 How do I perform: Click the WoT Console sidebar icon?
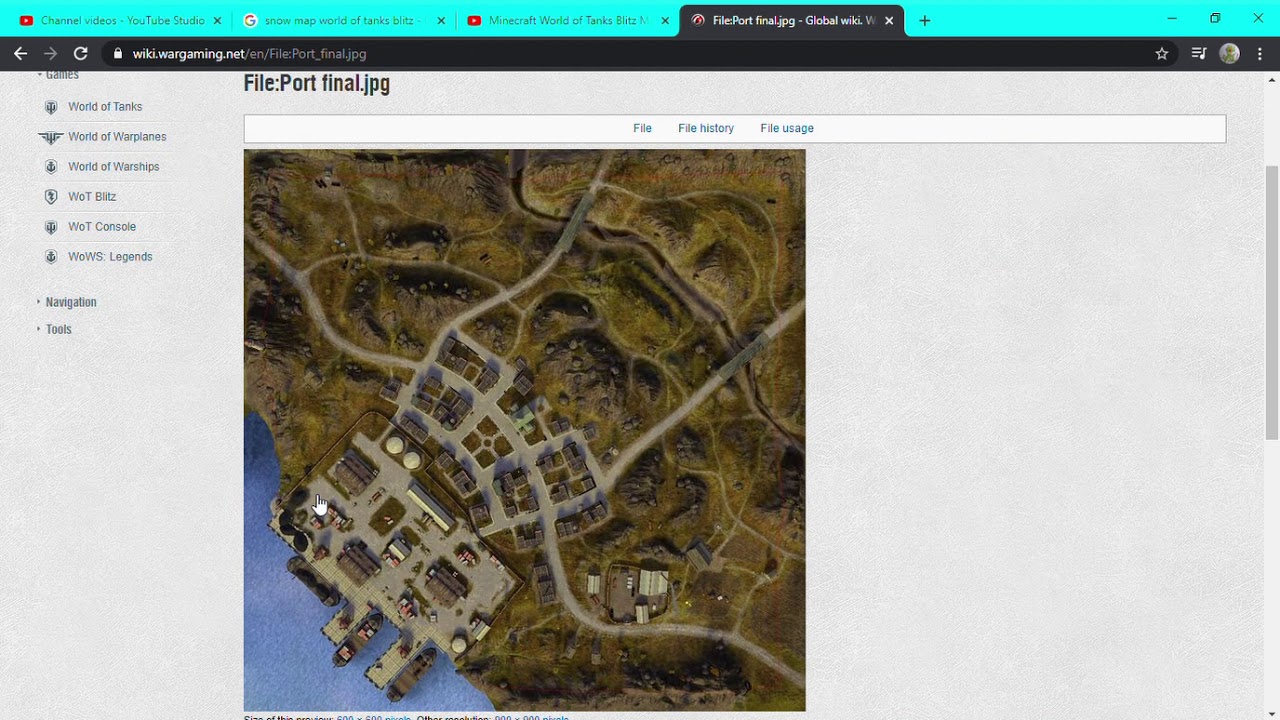tap(51, 227)
